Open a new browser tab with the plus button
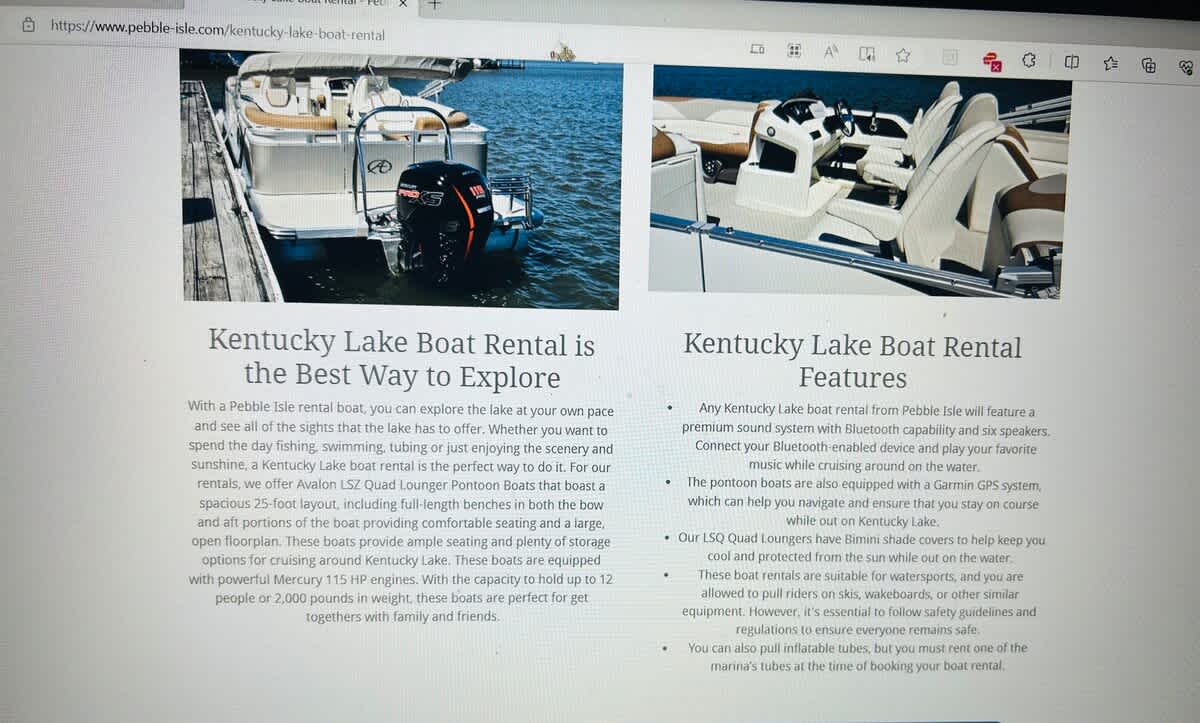The height and width of the screenshot is (723, 1200). coord(434,4)
